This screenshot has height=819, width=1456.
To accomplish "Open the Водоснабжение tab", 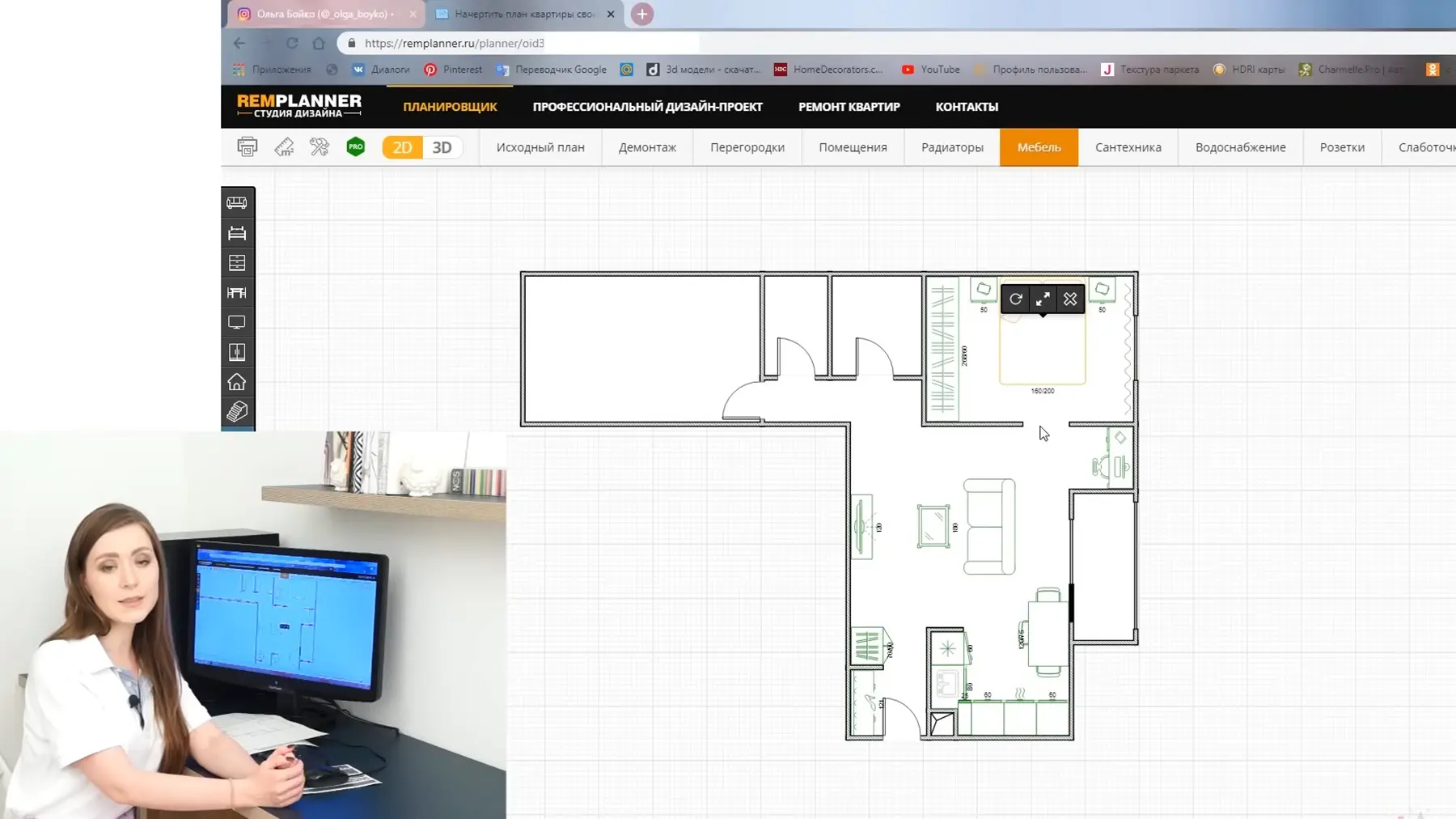I will pyautogui.click(x=1240, y=147).
